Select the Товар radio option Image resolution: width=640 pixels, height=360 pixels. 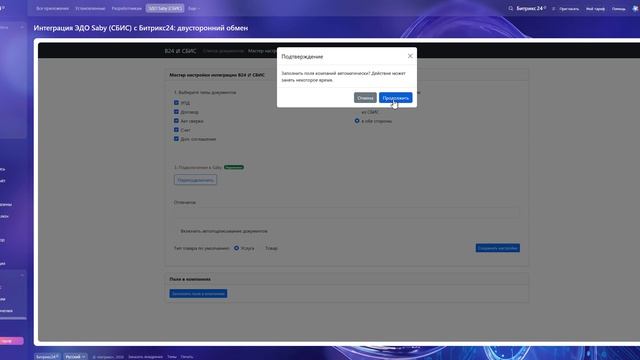(x=271, y=248)
